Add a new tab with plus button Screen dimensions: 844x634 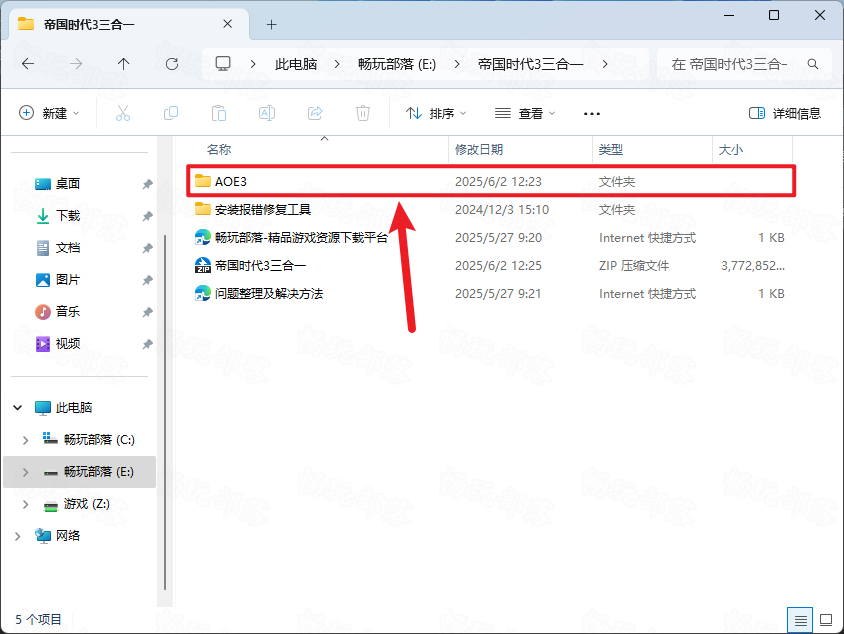[x=271, y=24]
